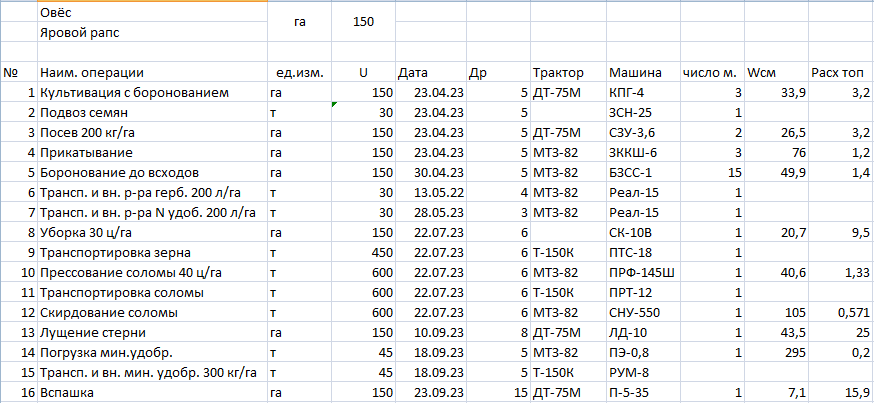Click machine cell 'СНУ-550'
The height and width of the screenshot is (403, 874).
click(x=643, y=313)
